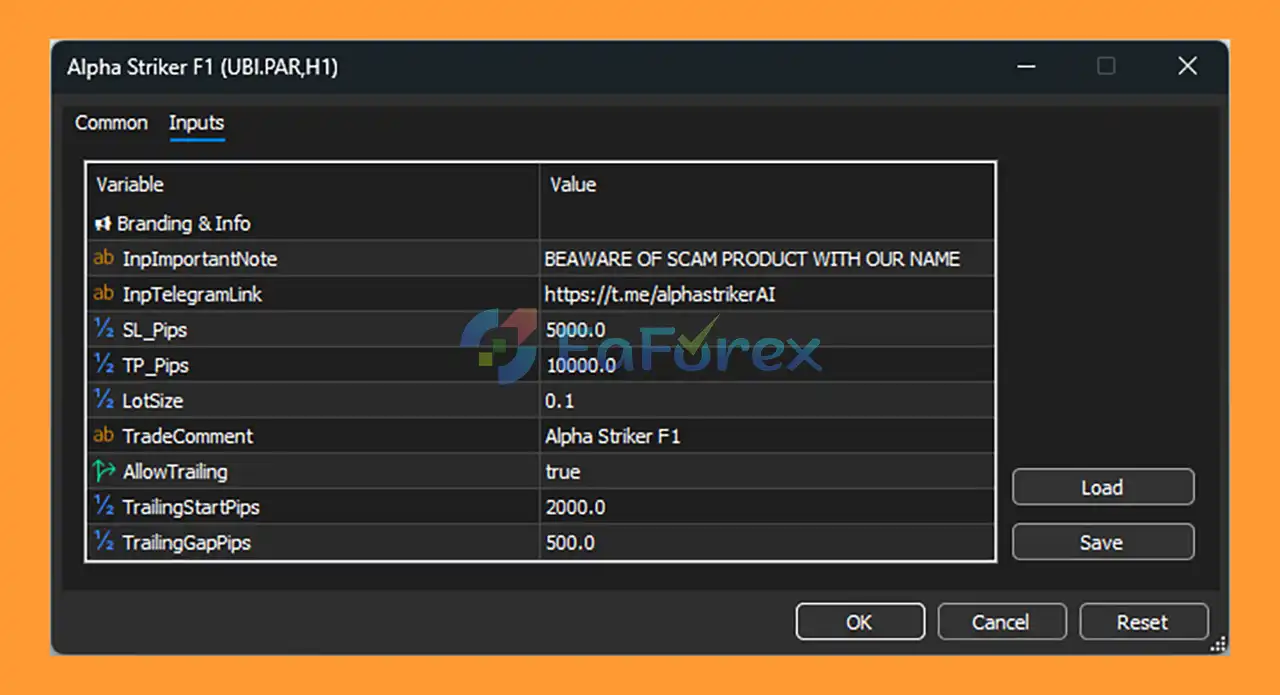Switch to the Common tab

coord(111,123)
